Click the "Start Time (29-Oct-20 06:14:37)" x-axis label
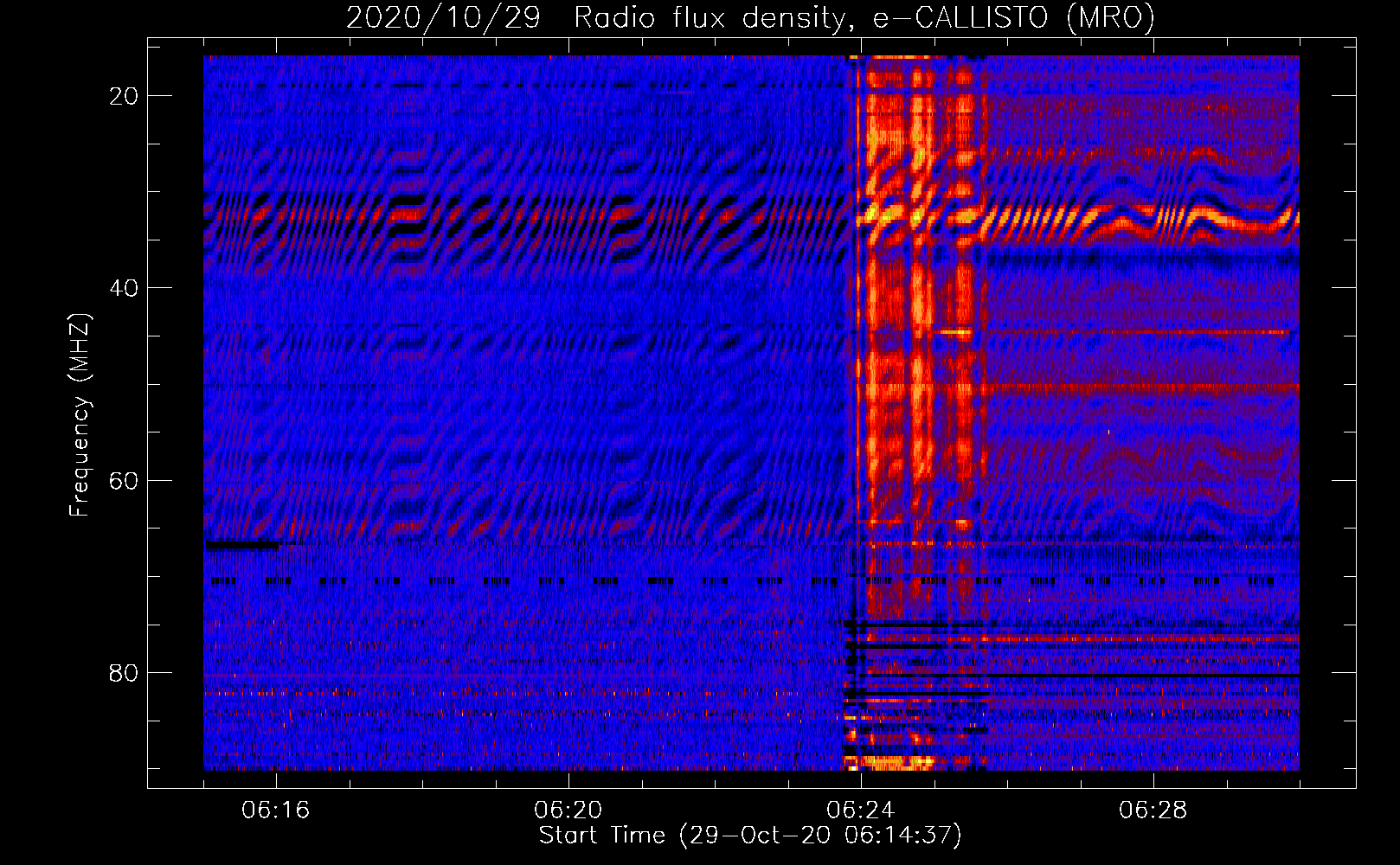Screen dimensions: 1400x865 pos(750,836)
